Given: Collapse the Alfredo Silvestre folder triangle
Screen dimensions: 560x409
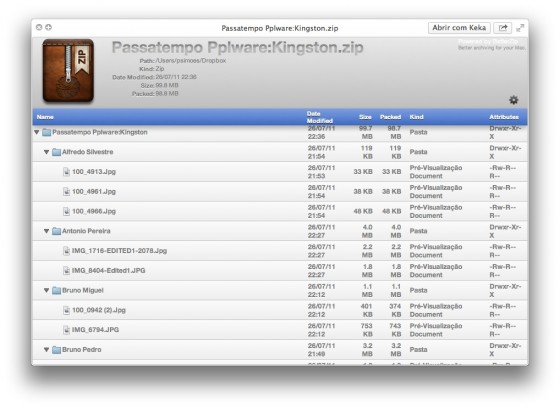Looking at the screenshot, I should pyautogui.click(x=46, y=152).
